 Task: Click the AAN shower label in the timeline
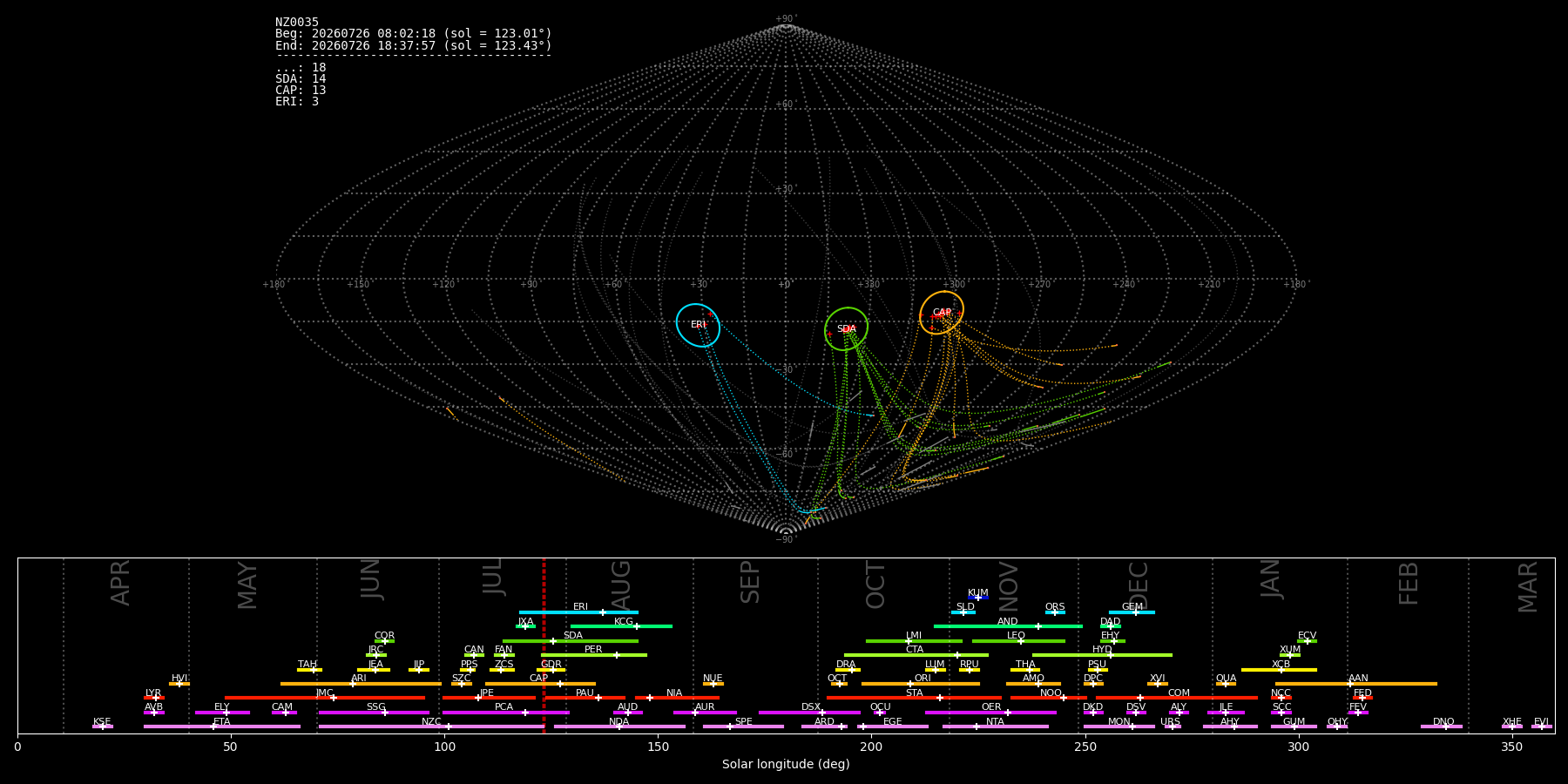[x=1358, y=679]
